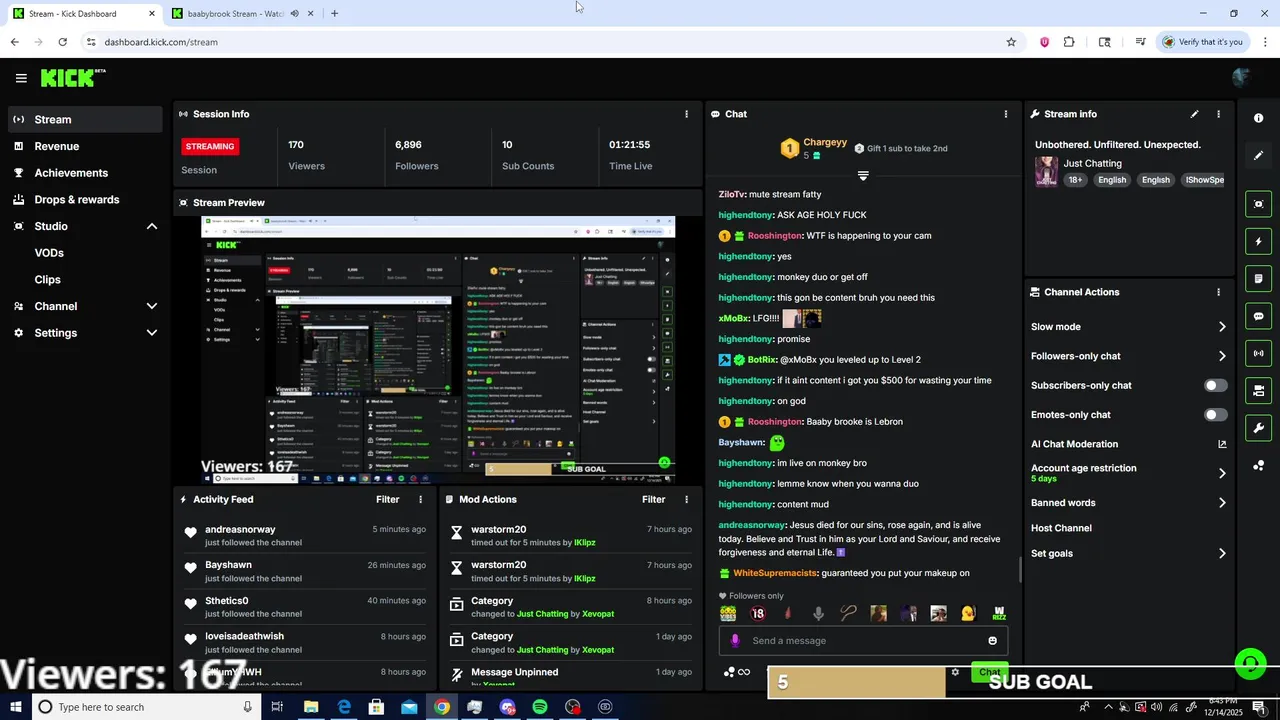The image size is (1280, 720).
Task: Open the Session Info options menu
Action: click(x=686, y=114)
